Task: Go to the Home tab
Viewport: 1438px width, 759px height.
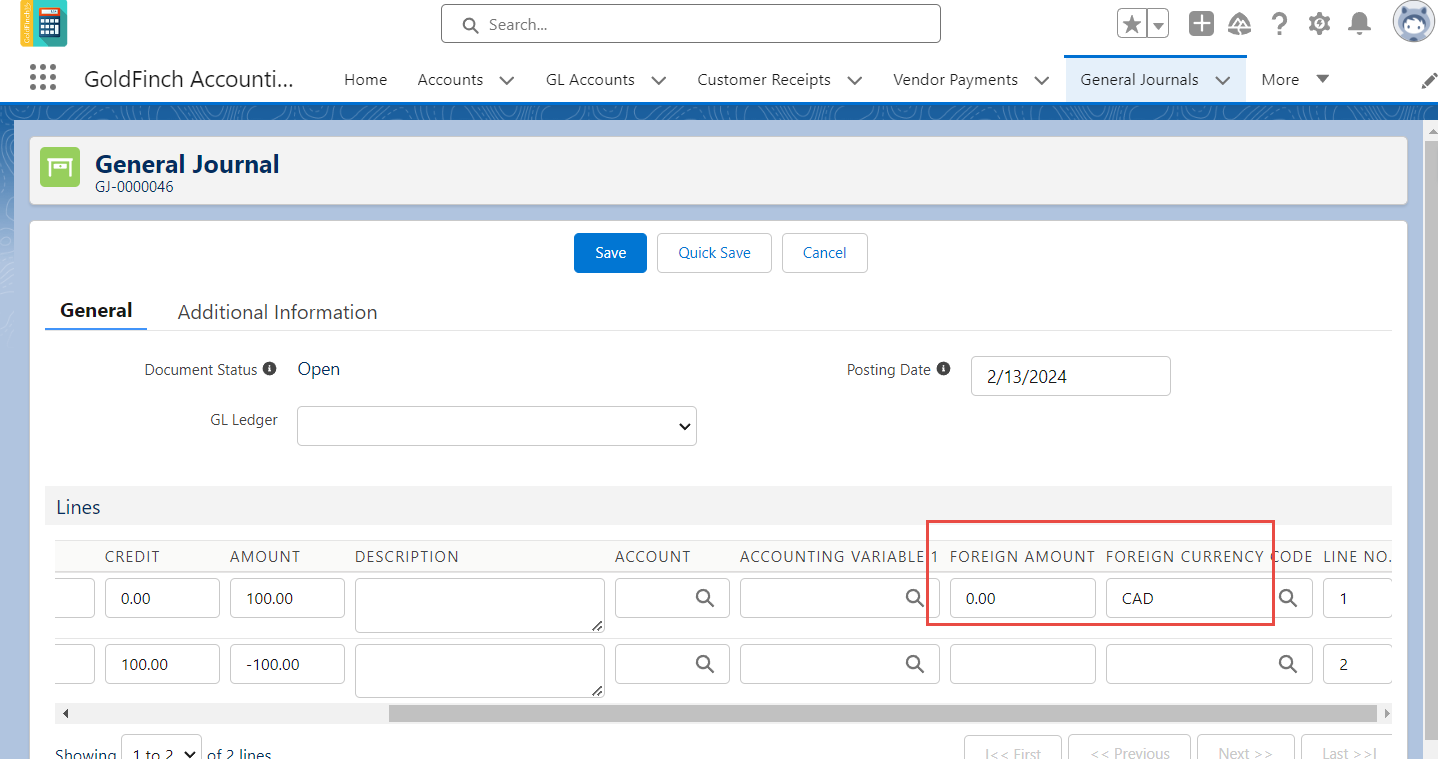Action: tap(365, 80)
